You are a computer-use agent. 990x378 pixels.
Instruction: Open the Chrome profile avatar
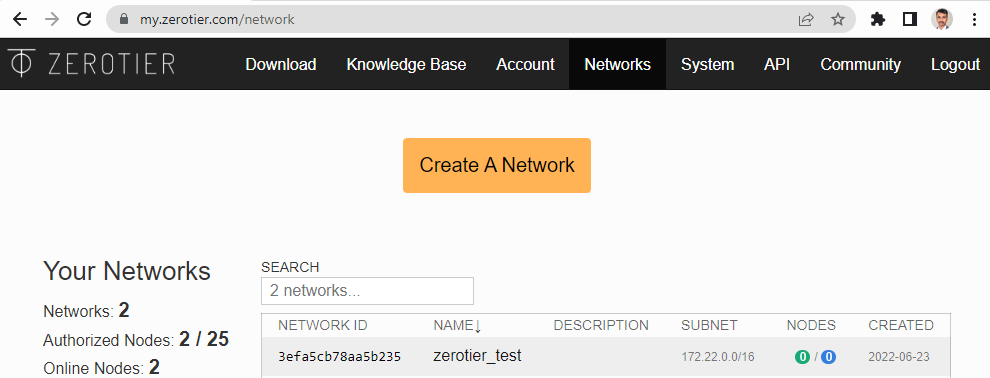click(x=942, y=20)
